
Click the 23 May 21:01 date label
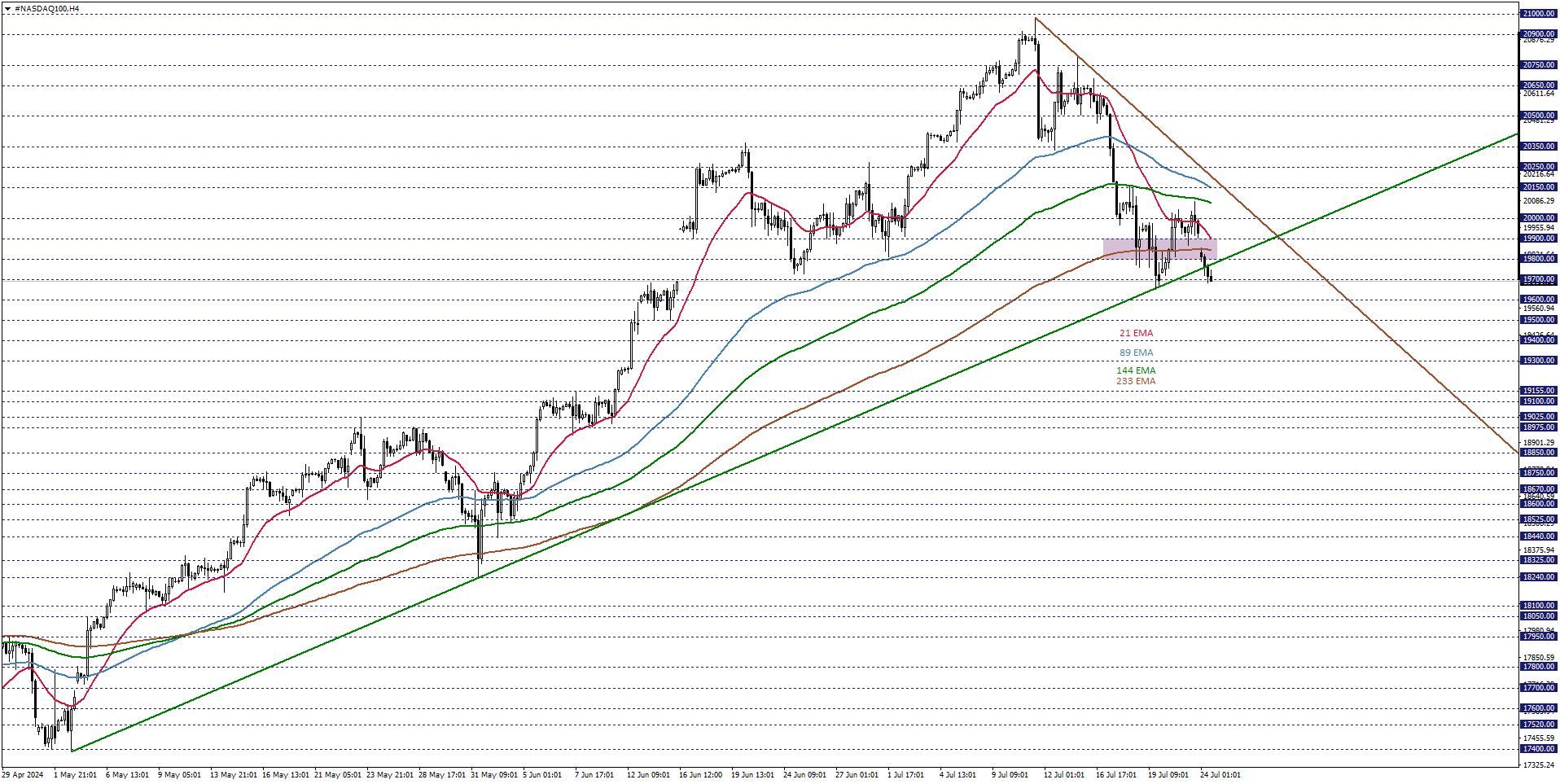(x=390, y=774)
